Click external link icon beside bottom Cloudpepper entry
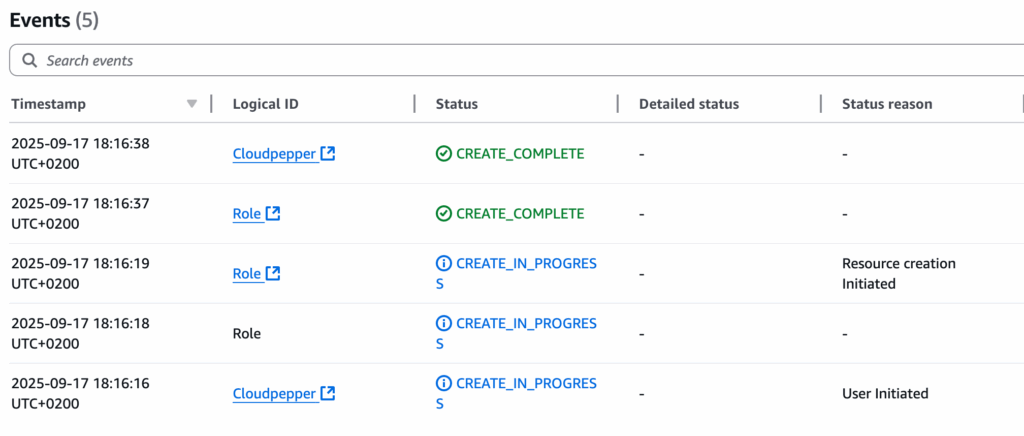This screenshot has width=1024, height=436. point(328,394)
